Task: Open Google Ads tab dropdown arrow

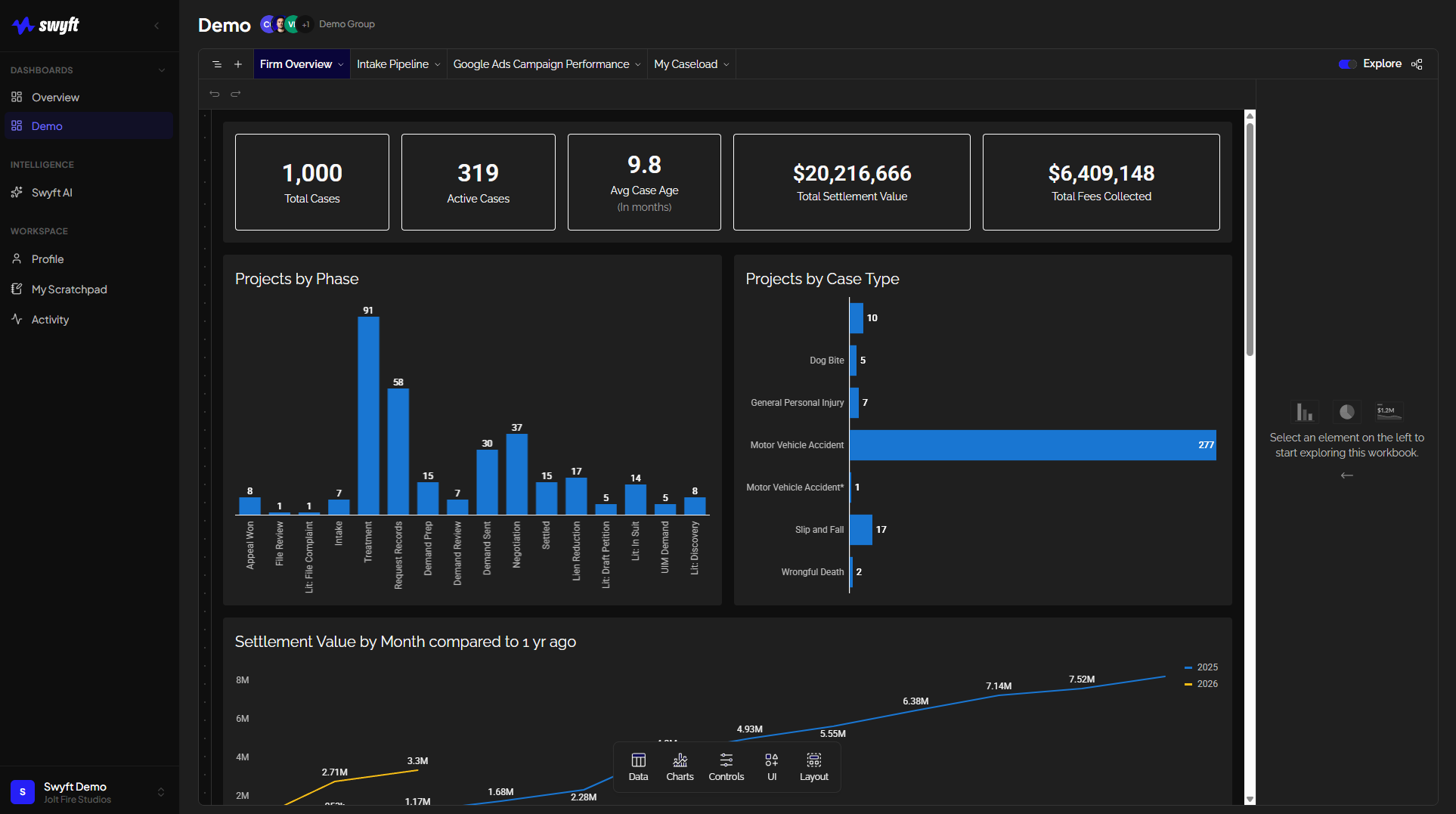Action: click(638, 65)
